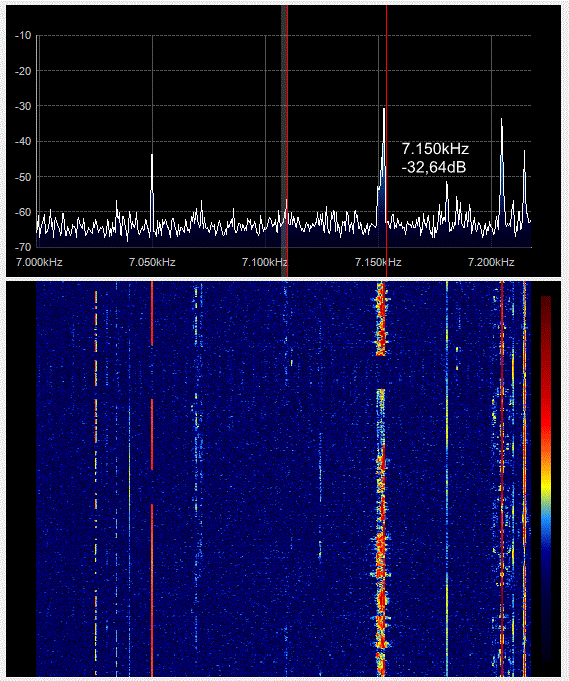
Task: Click the -10 dB scale label
Action: pos(23,35)
